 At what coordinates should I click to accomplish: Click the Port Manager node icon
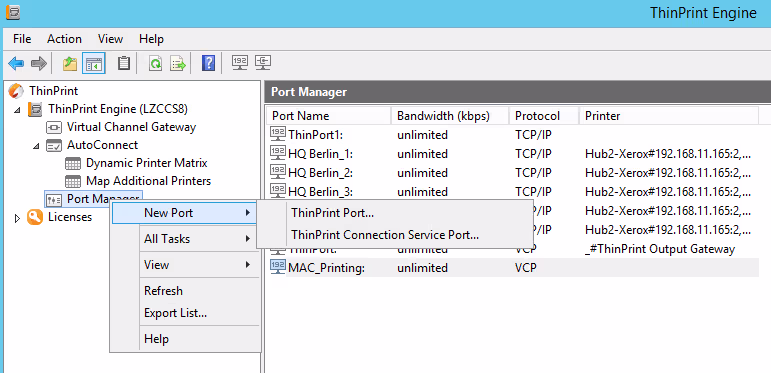coord(54,200)
